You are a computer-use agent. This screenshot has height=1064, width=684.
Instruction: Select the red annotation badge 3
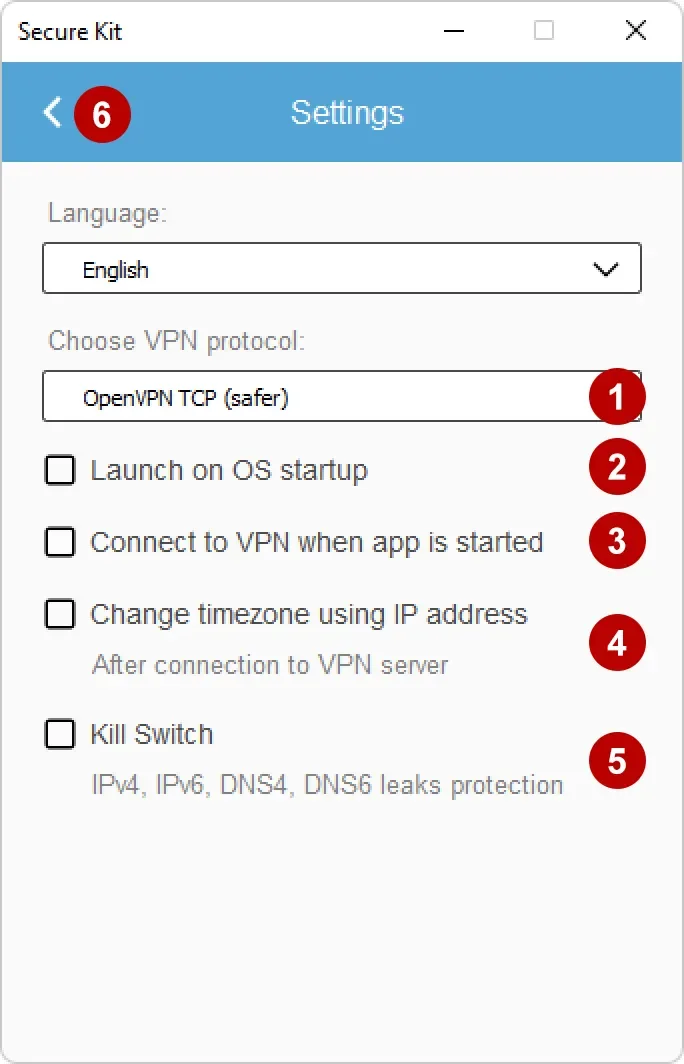[x=617, y=541]
